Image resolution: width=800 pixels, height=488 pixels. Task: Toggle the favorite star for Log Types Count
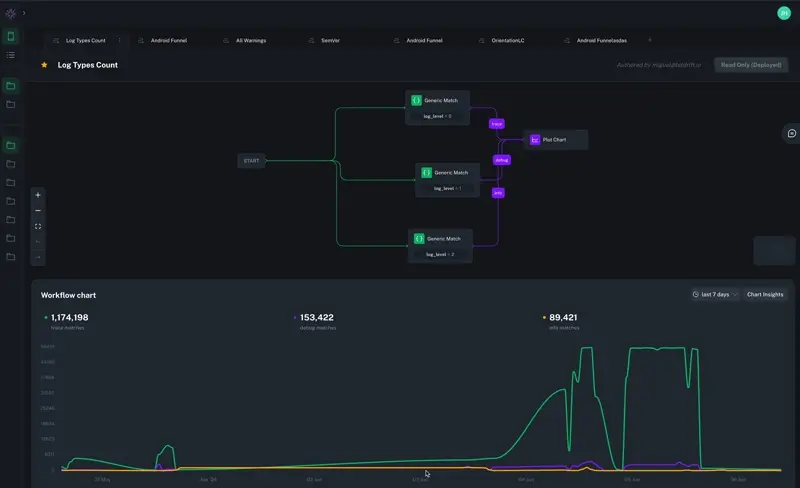(44, 65)
